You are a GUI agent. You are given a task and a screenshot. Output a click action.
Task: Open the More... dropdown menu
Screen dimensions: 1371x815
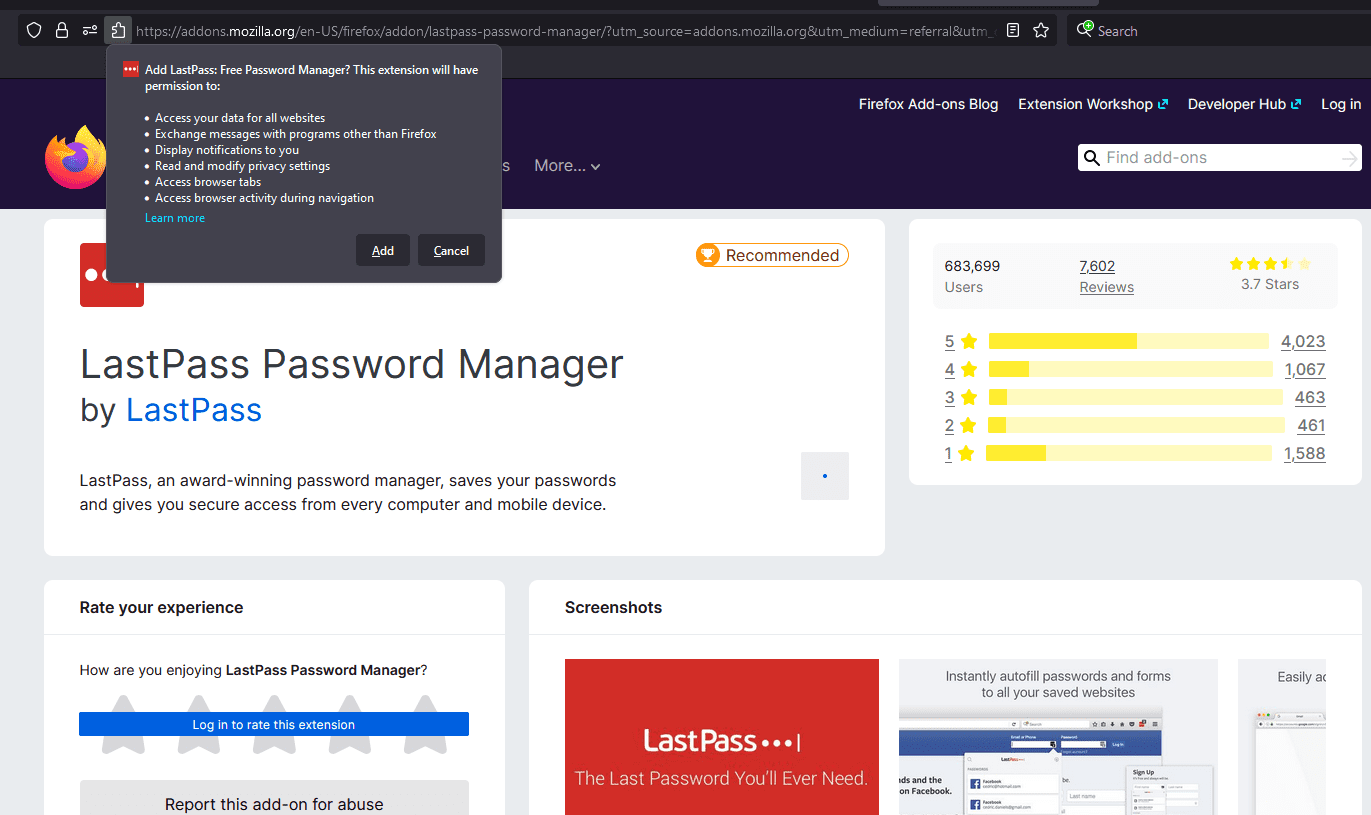click(567, 166)
